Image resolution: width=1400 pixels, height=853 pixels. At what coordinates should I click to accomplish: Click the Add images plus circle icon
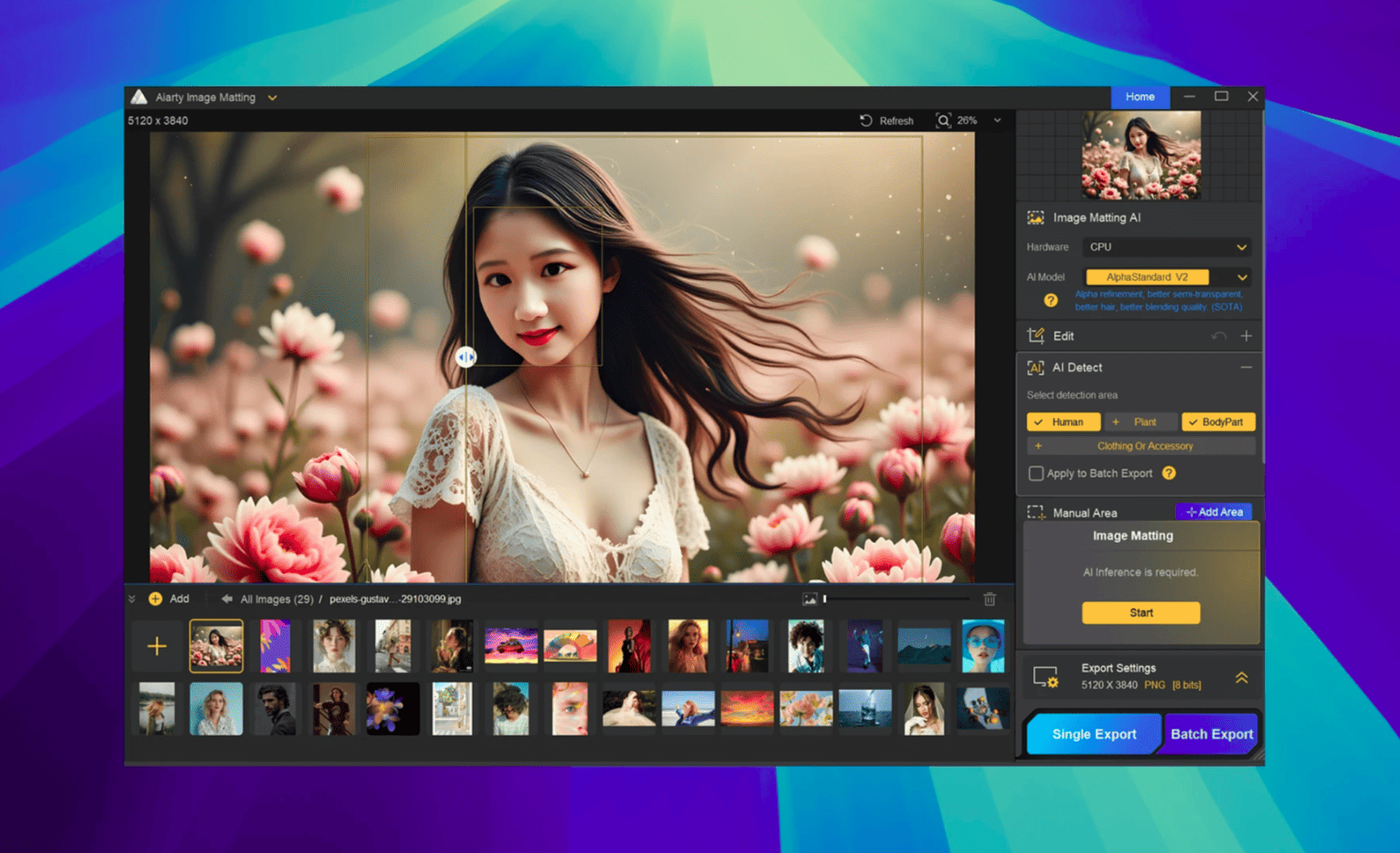point(155,599)
